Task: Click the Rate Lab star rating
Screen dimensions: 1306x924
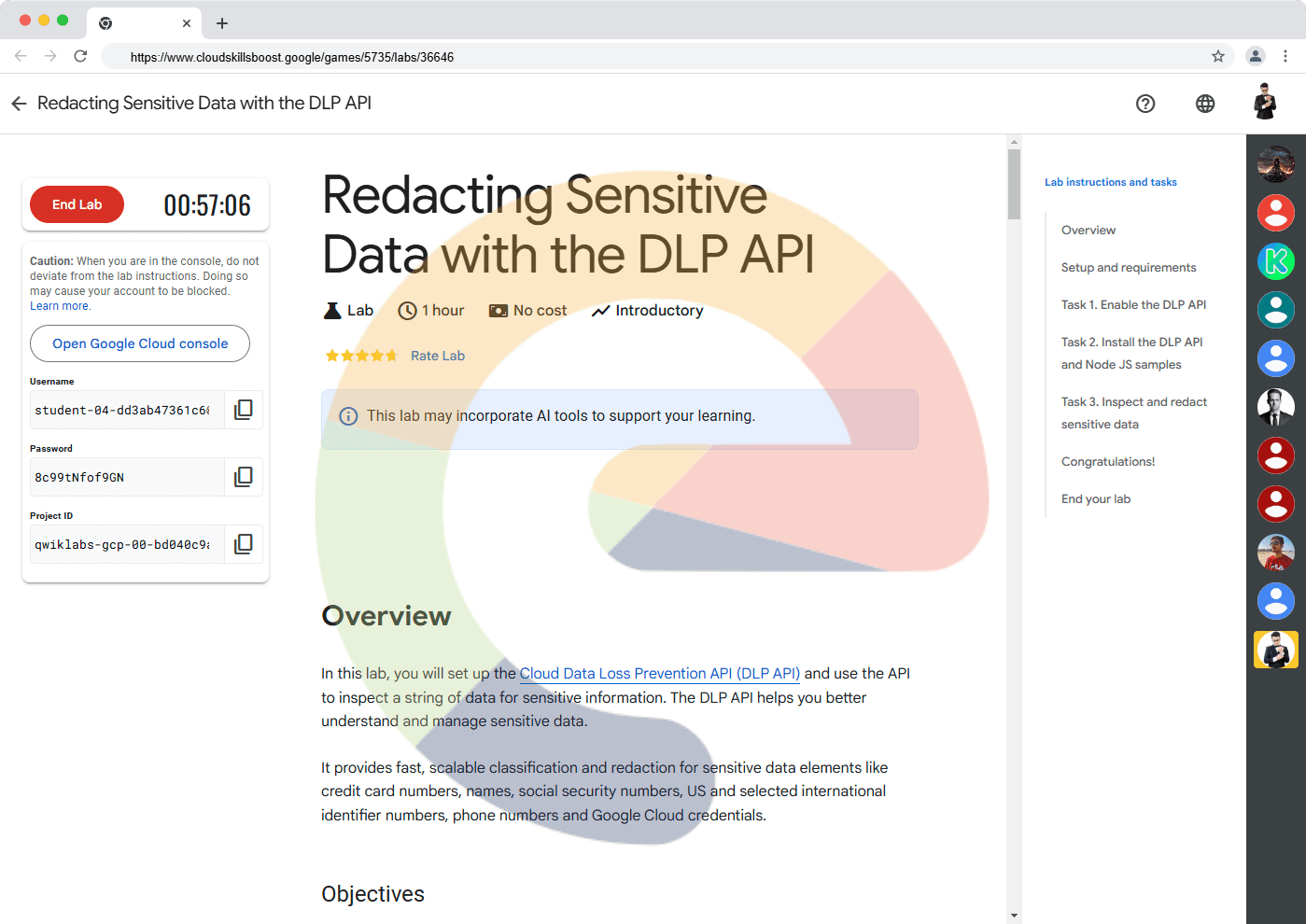Action: click(361, 356)
